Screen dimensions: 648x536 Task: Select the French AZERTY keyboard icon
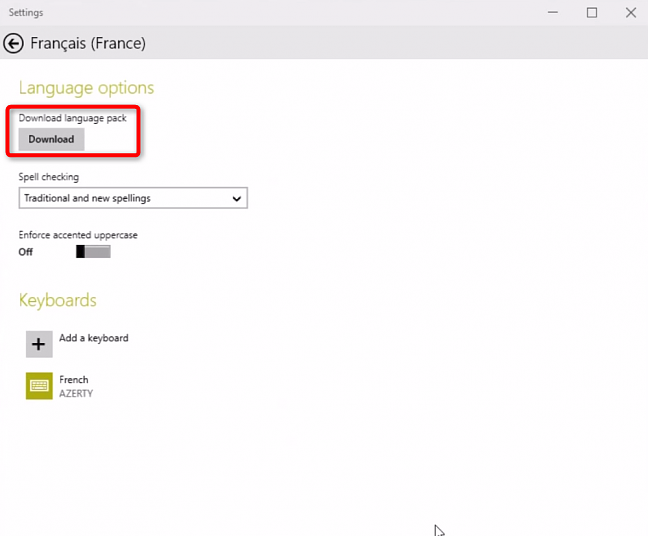(39, 386)
